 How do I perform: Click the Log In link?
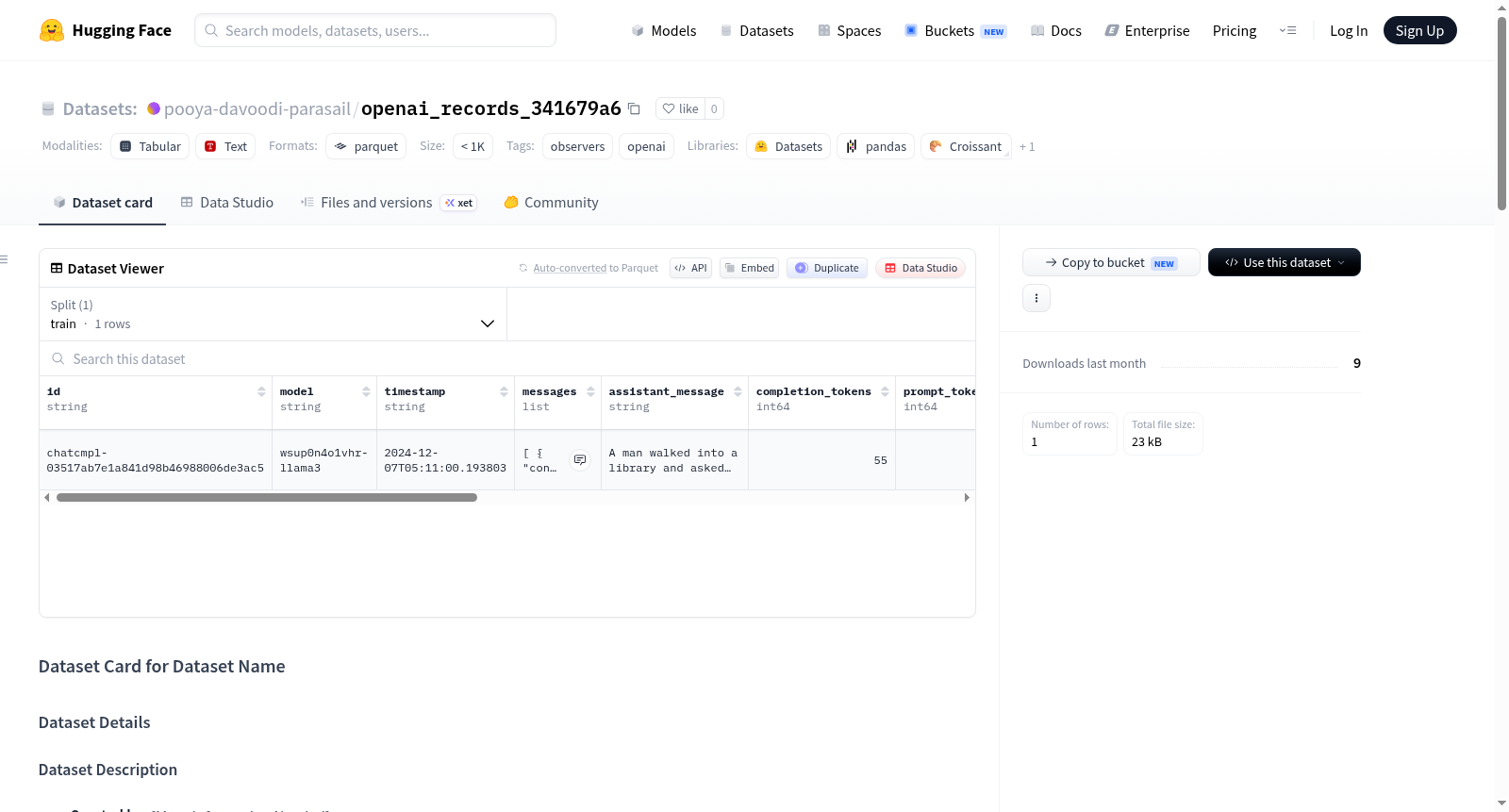click(1349, 30)
